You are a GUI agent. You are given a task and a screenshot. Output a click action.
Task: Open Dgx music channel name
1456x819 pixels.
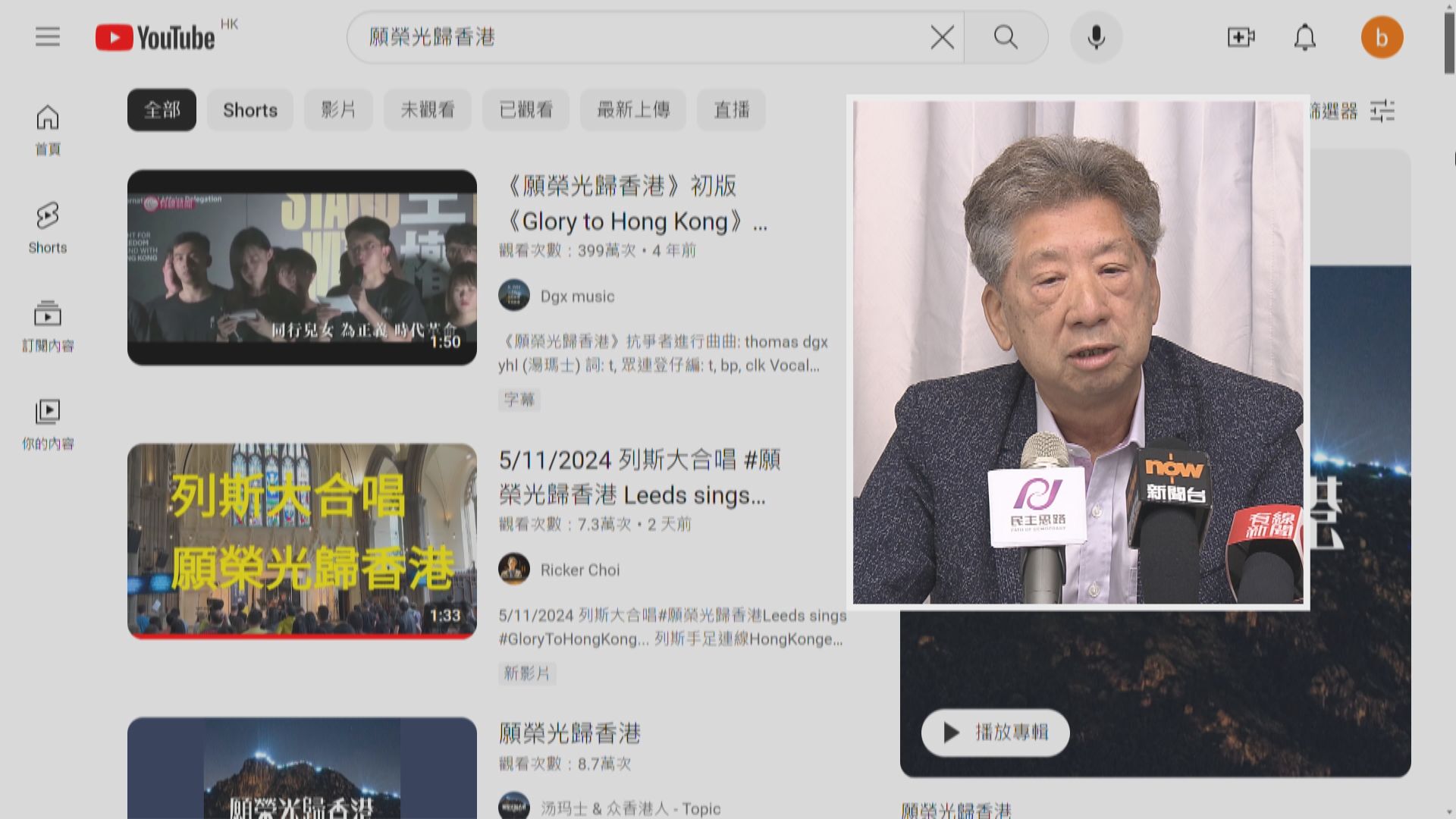tap(577, 297)
